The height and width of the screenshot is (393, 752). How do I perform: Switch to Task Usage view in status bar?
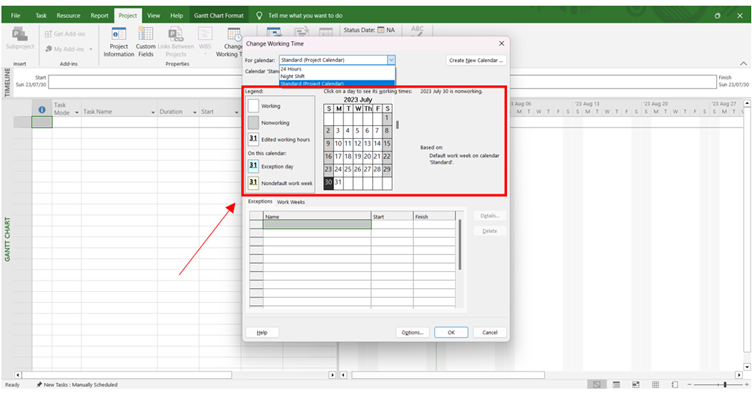point(616,384)
